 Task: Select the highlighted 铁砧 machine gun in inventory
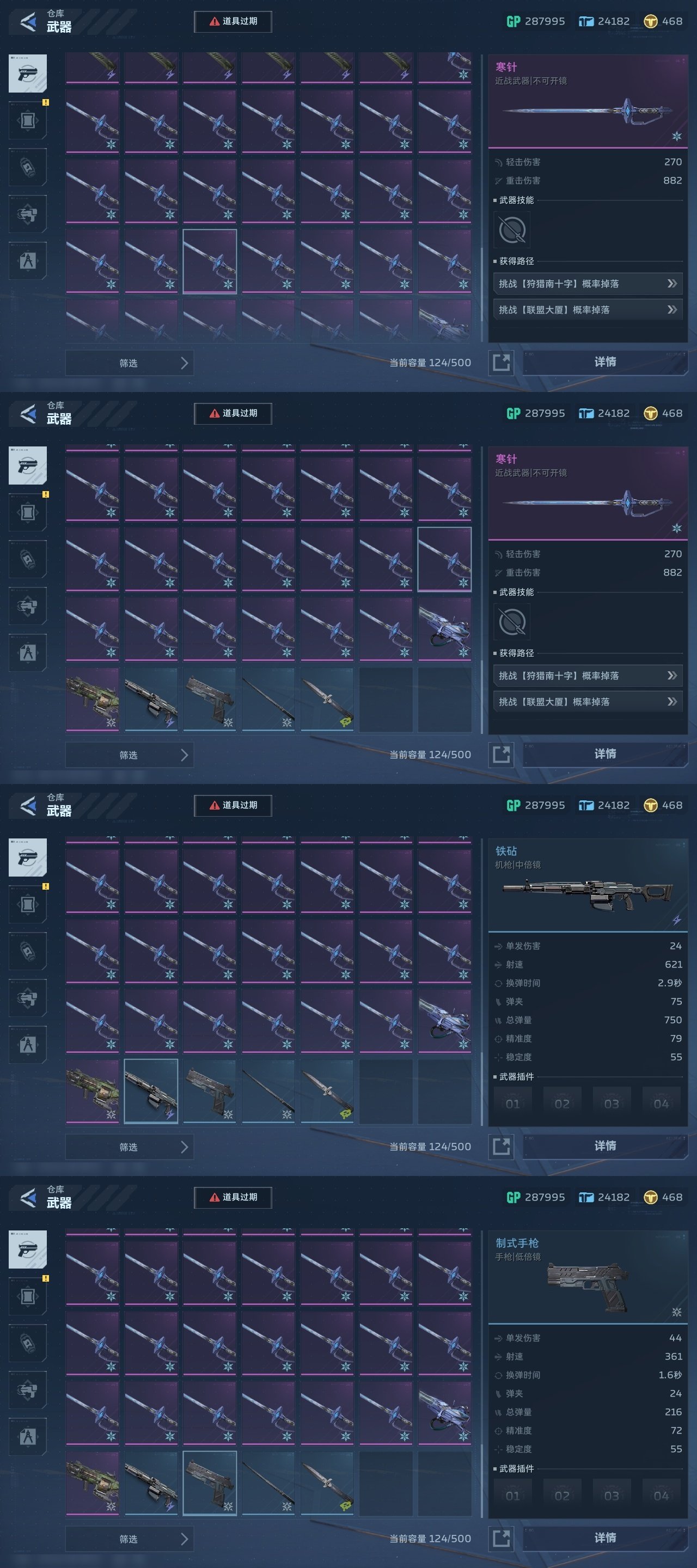click(151, 1091)
